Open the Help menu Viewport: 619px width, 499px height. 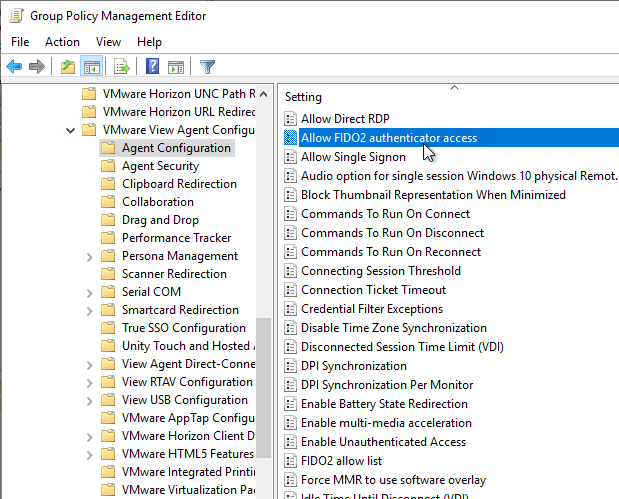click(149, 42)
